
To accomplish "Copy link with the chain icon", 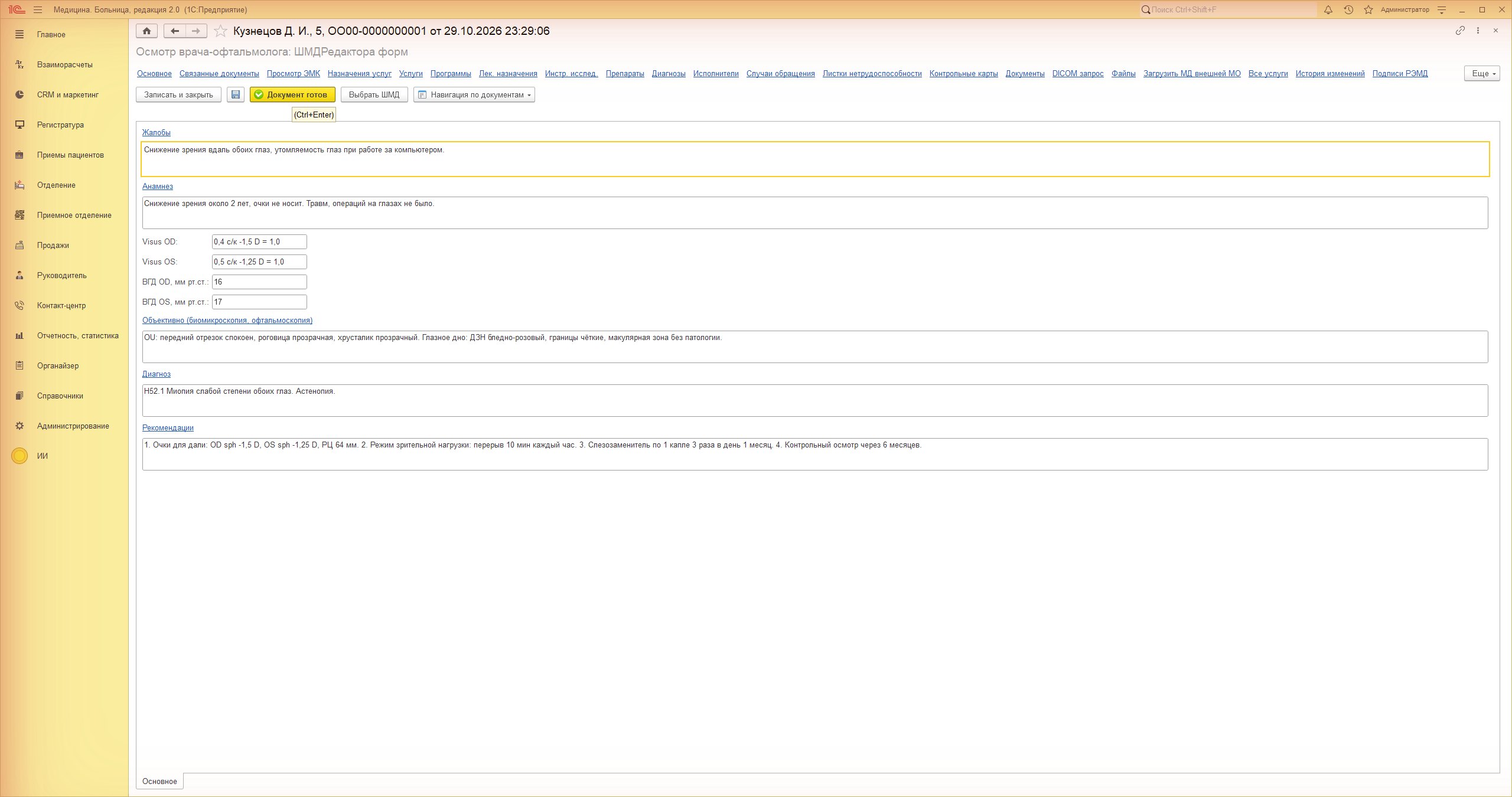I will coord(1460,31).
